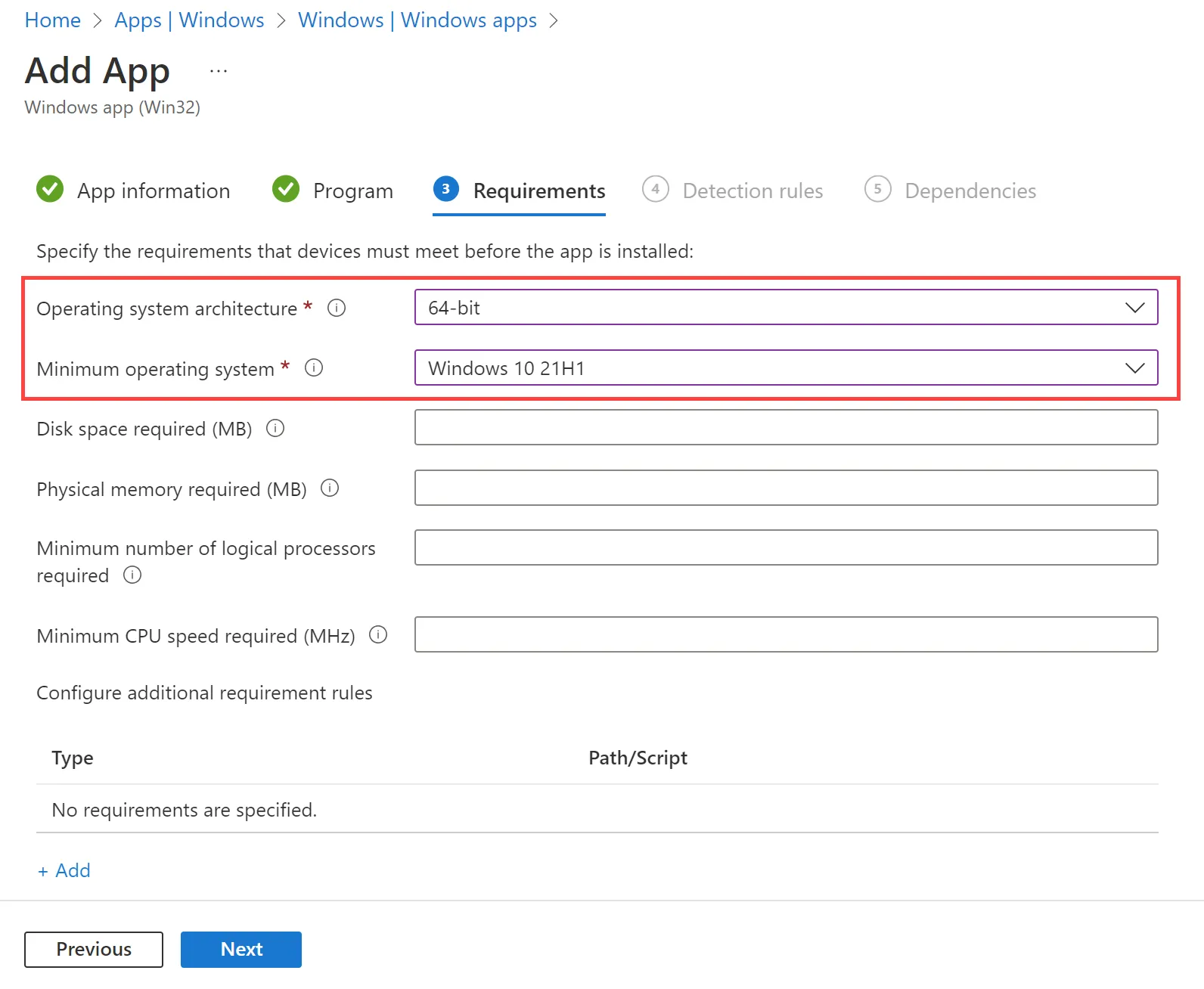The width and height of the screenshot is (1204, 989).
Task: Click the step 3 circle icon
Action: [x=446, y=189]
